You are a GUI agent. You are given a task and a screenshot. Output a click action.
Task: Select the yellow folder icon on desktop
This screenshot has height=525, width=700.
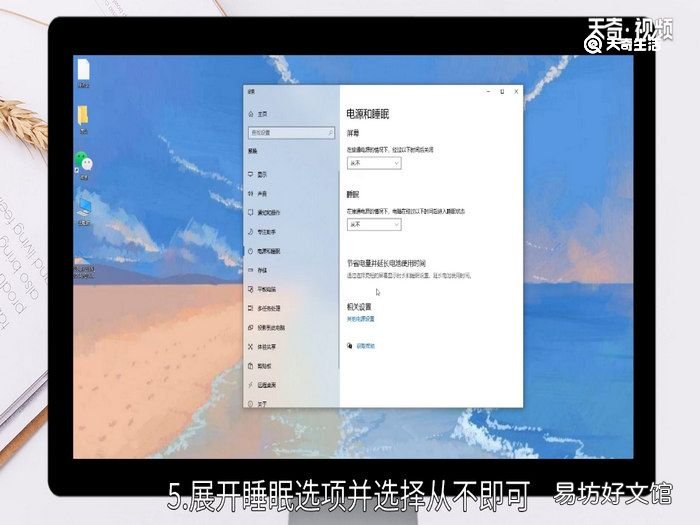tap(83, 120)
